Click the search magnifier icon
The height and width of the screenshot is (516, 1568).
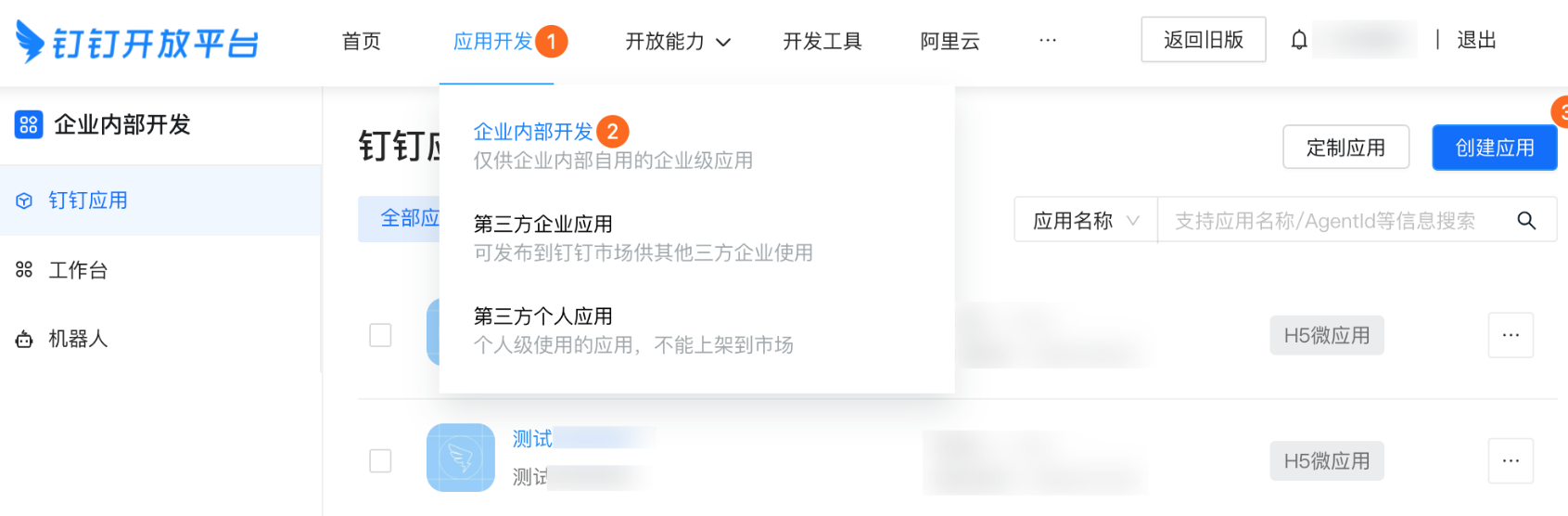tap(1526, 221)
